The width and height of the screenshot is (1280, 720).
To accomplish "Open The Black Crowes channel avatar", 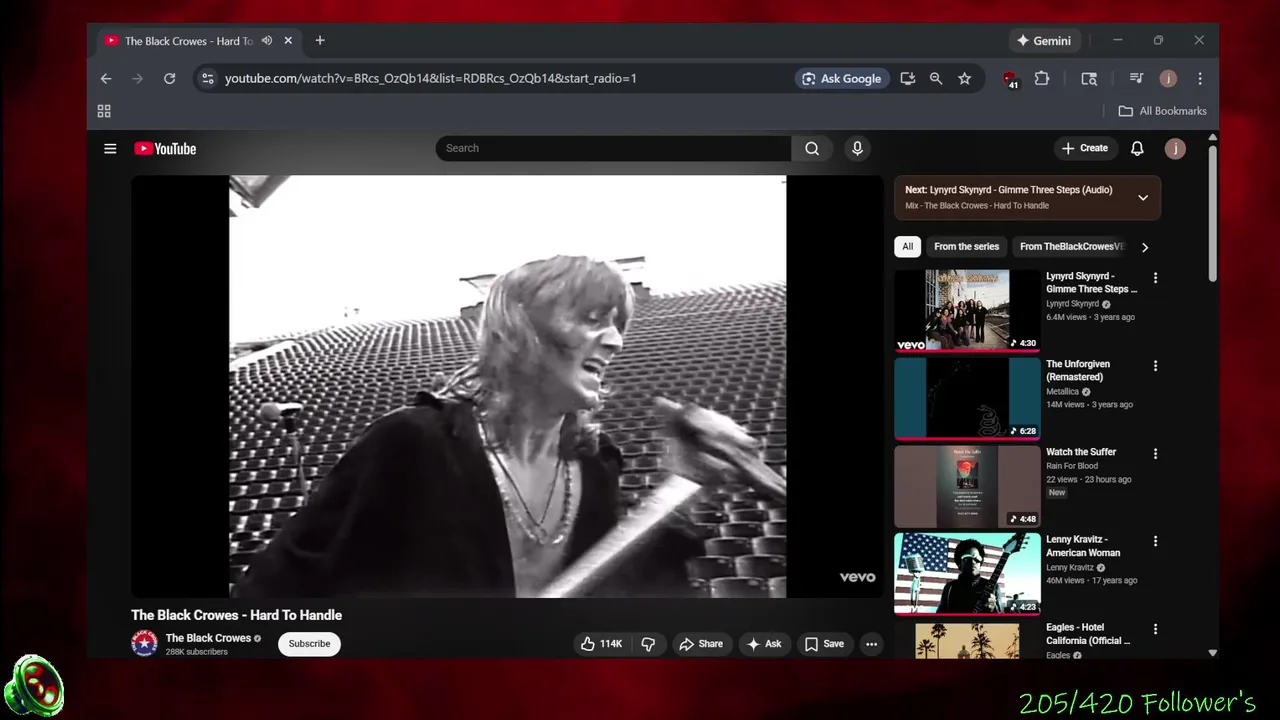I will [x=144, y=644].
